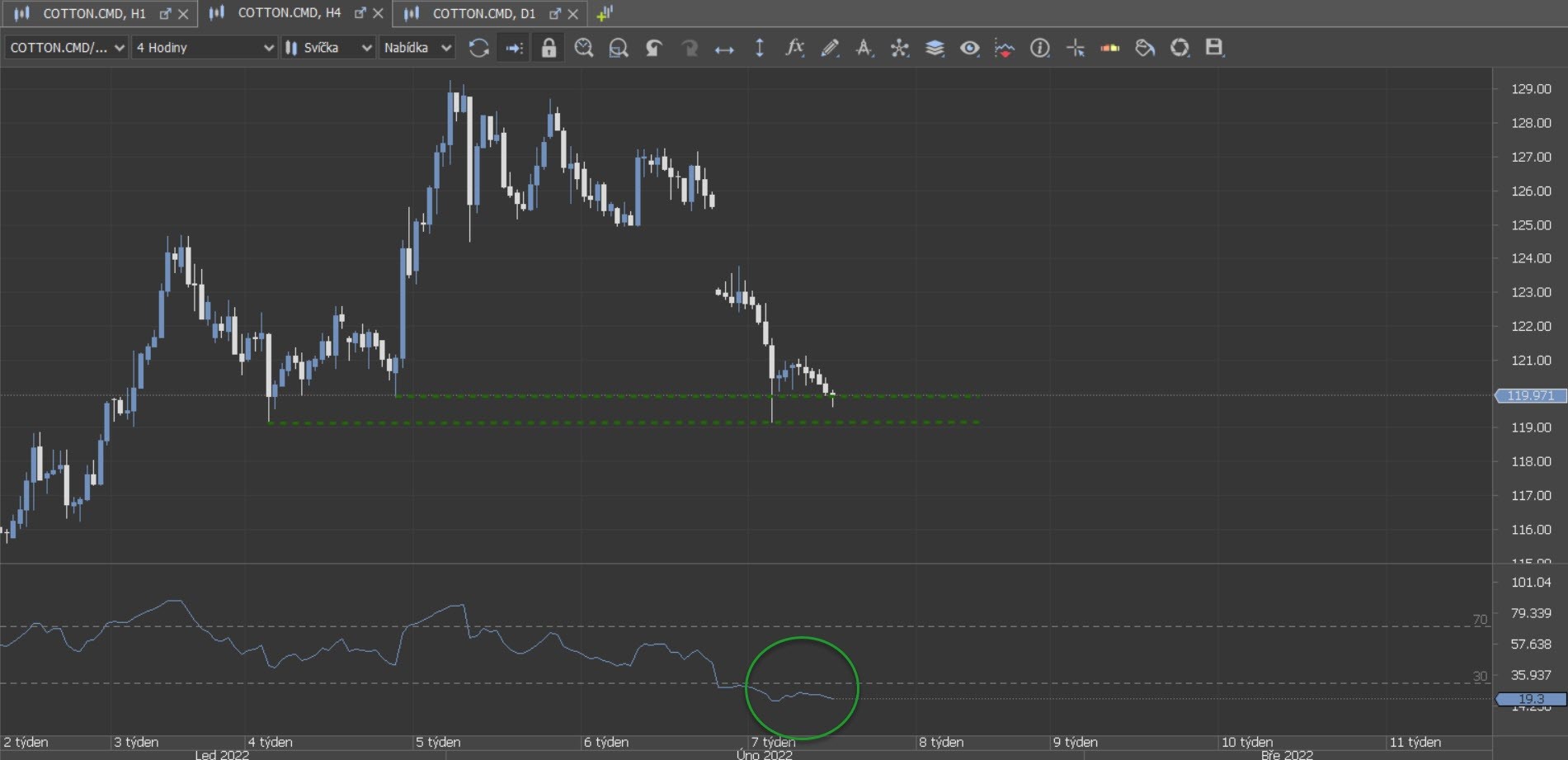This screenshot has height=760, width=1568.
Task: Click the camera shutter ring icon
Action: pyautogui.click(x=1180, y=48)
